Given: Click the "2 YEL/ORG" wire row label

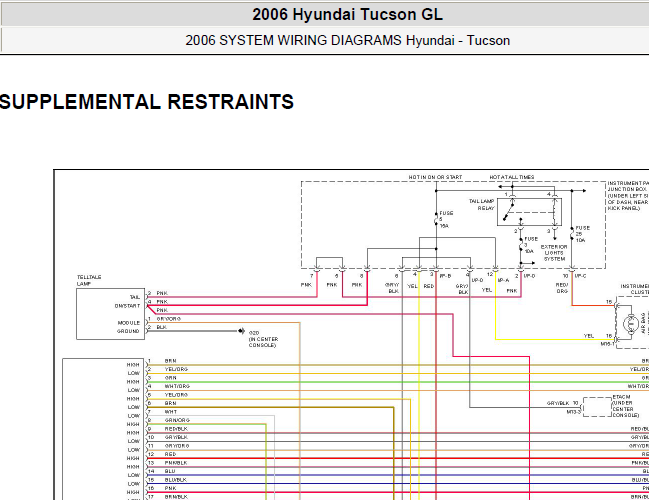Looking at the screenshot, I should [x=168, y=369].
